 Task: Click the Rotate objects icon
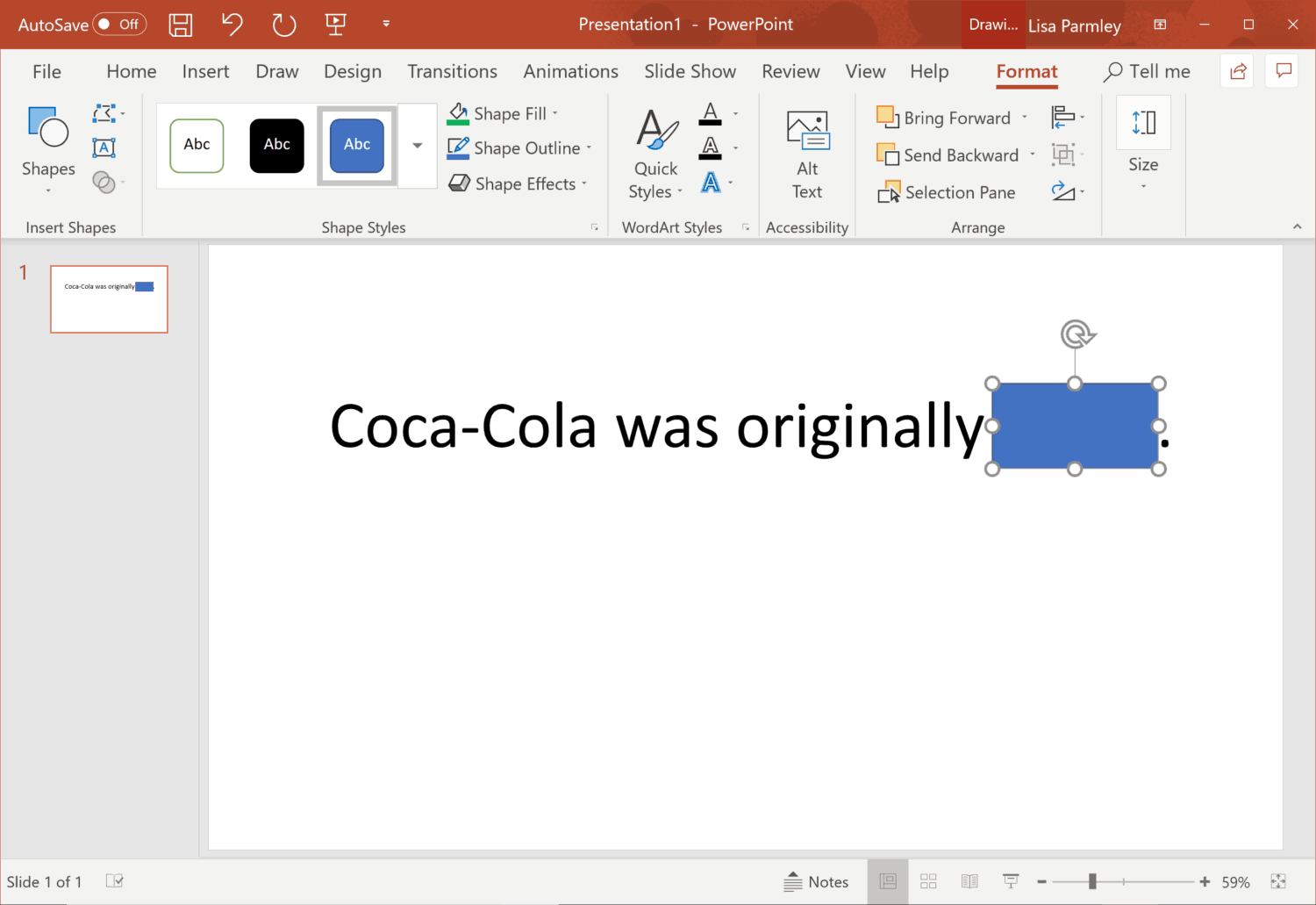[x=1062, y=191]
